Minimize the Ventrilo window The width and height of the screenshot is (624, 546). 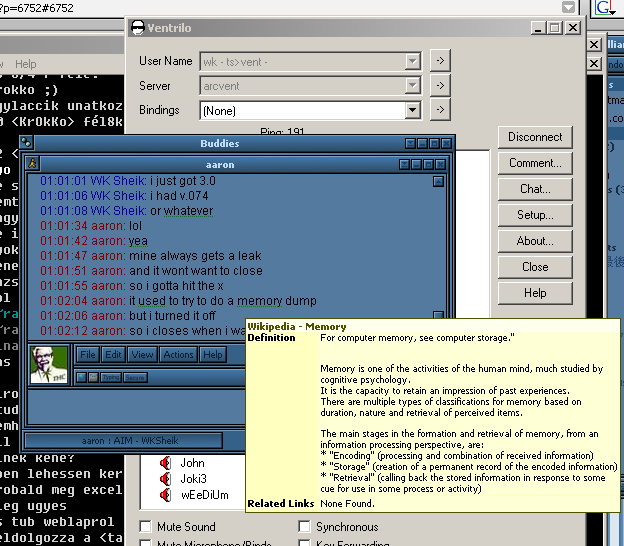pos(538,28)
